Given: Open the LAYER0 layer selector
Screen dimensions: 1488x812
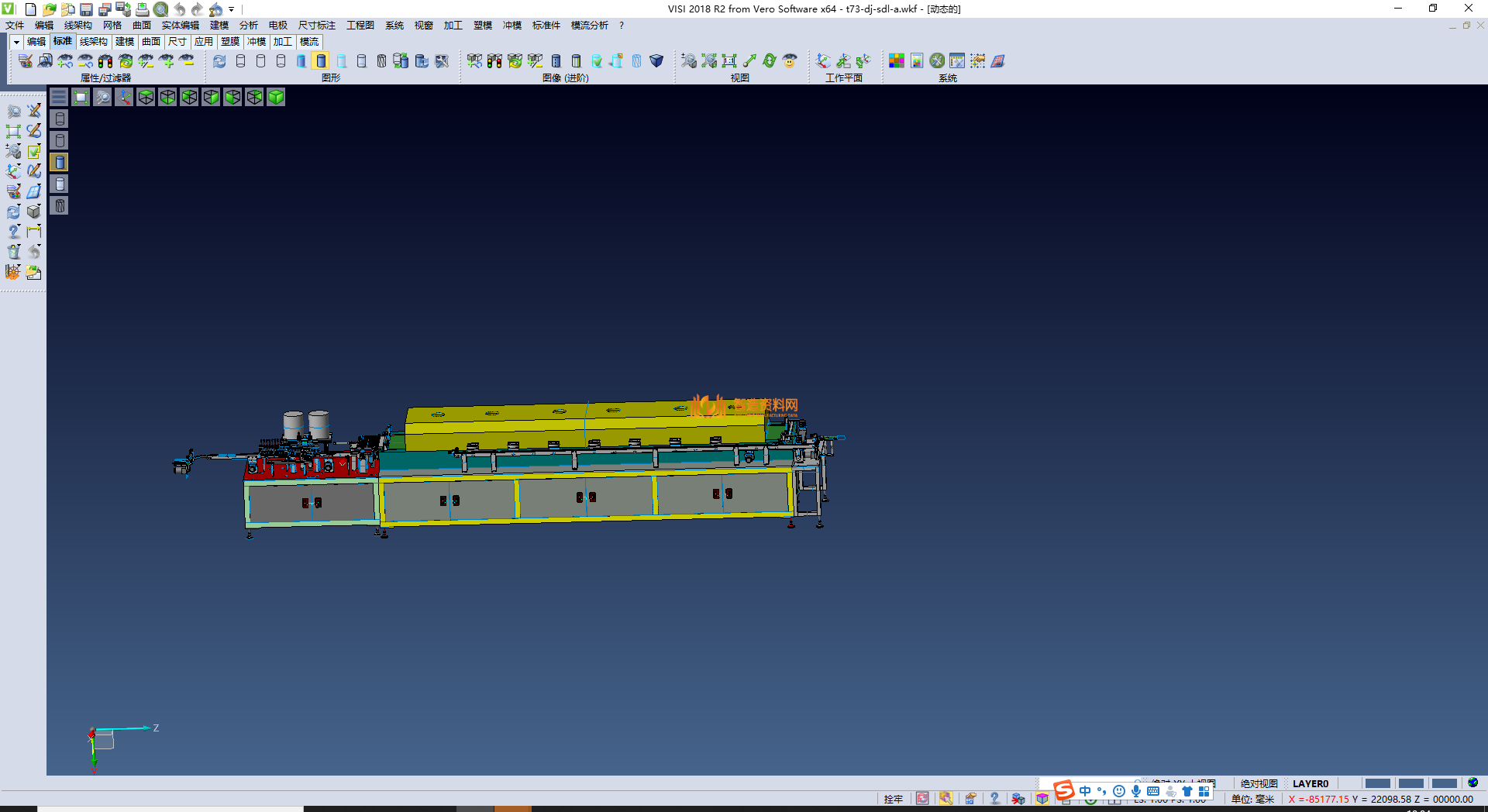Looking at the screenshot, I should (1311, 783).
